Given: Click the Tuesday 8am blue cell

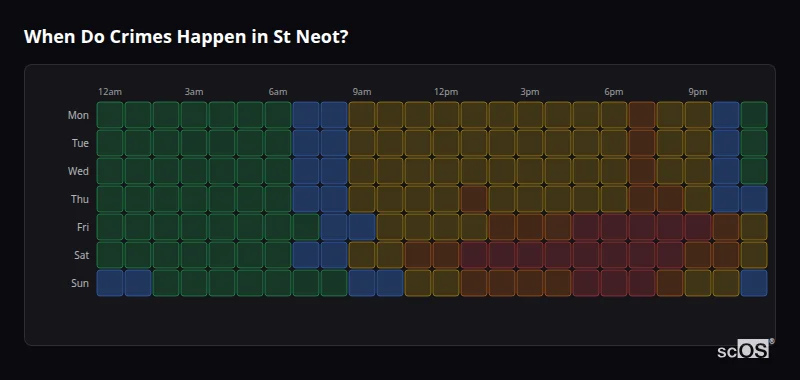Looking at the screenshot, I should (x=334, y=143).
